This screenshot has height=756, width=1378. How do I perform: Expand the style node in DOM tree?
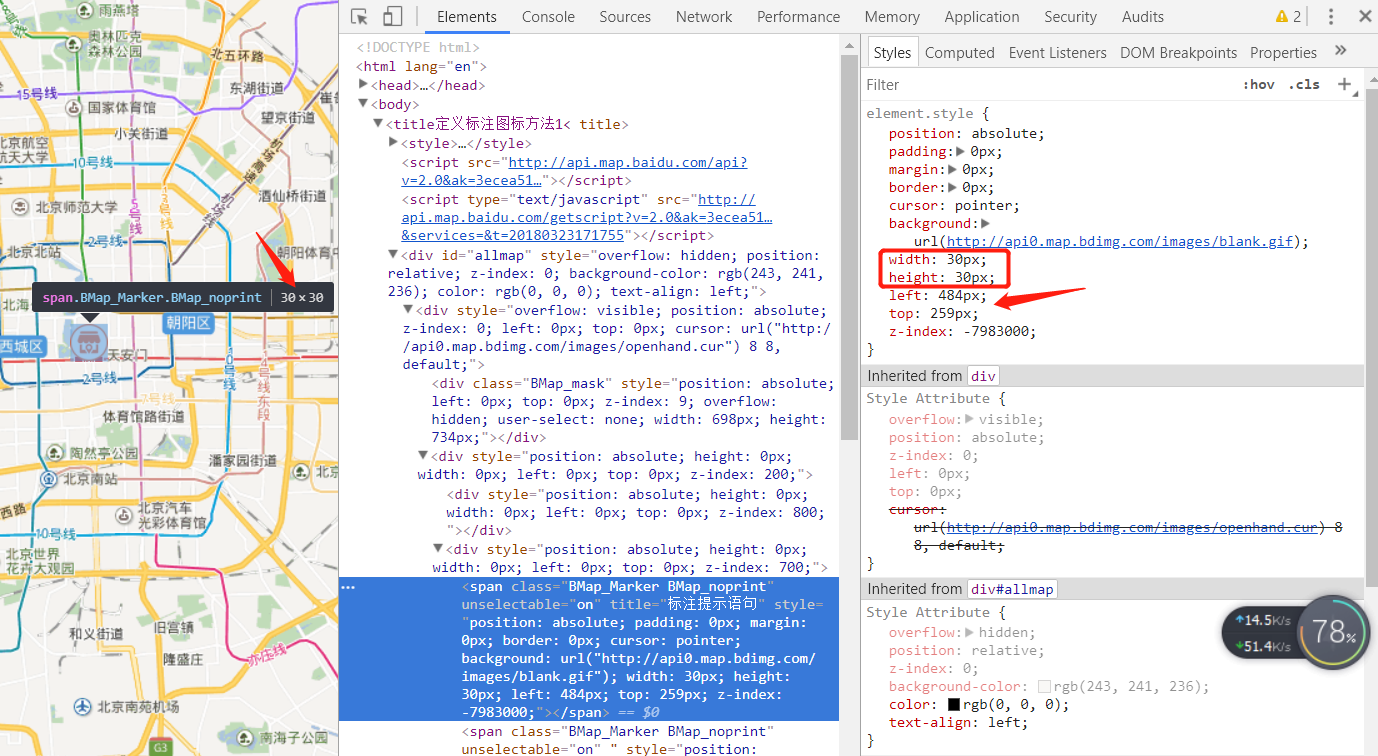393,142
